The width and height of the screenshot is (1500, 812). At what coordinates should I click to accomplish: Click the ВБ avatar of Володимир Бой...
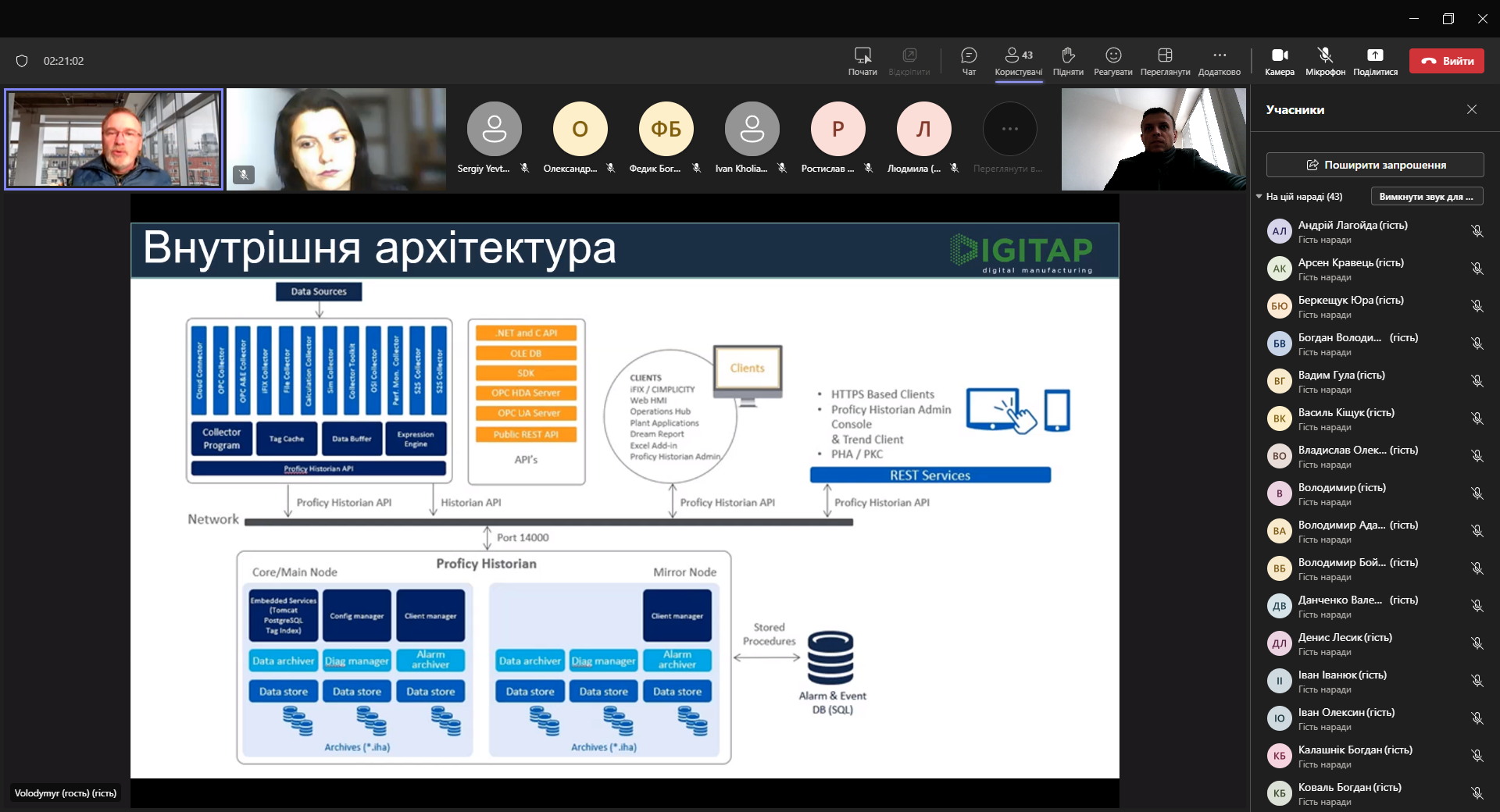pyautogui.click(x=1279, y=568)
